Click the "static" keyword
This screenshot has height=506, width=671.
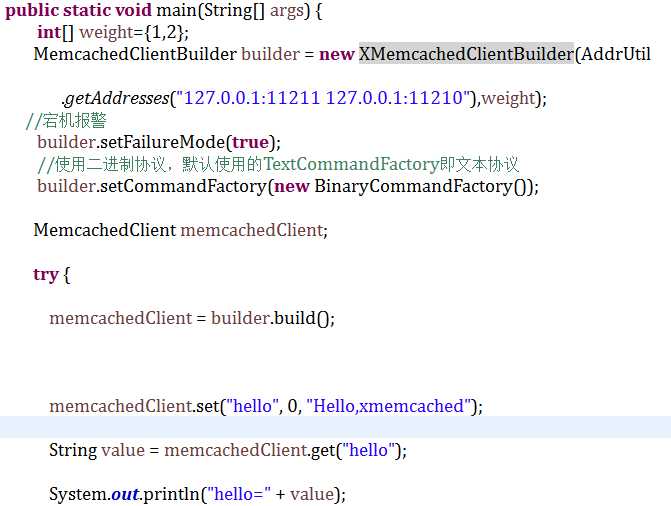[86, 10]
